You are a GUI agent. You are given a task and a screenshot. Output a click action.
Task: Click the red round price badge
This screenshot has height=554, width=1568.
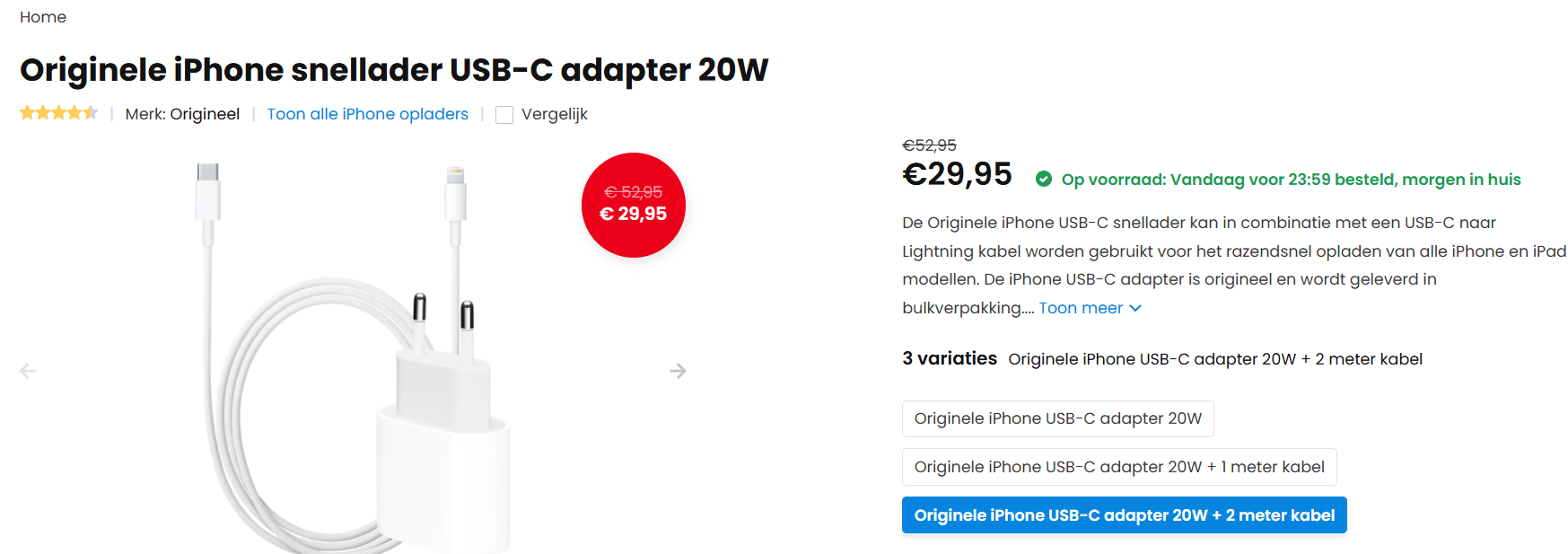pyautogui.click(x=633, y=205)
